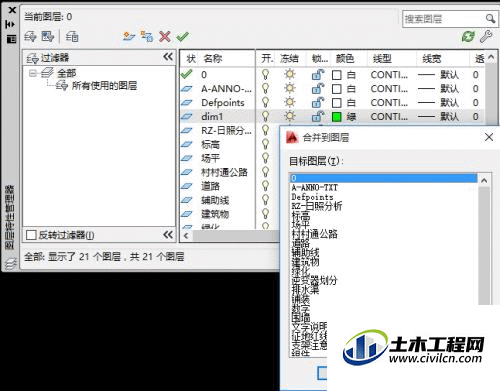Viewport: 500px width, 391px height.
Task: Click 默认 lineweight of layer 0
Action: coord(449,74)
